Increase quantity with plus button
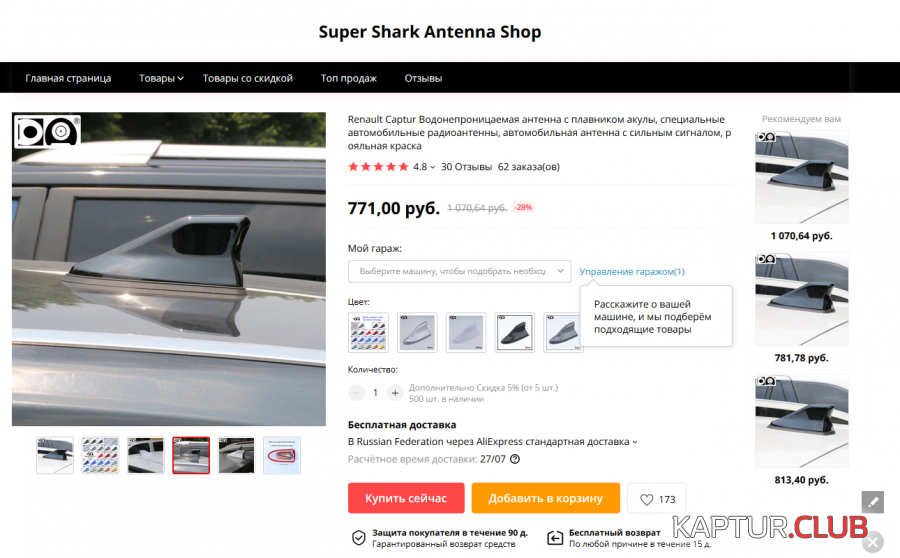The height and width of the screenshot is (558, 900). (x=395, y=393)
